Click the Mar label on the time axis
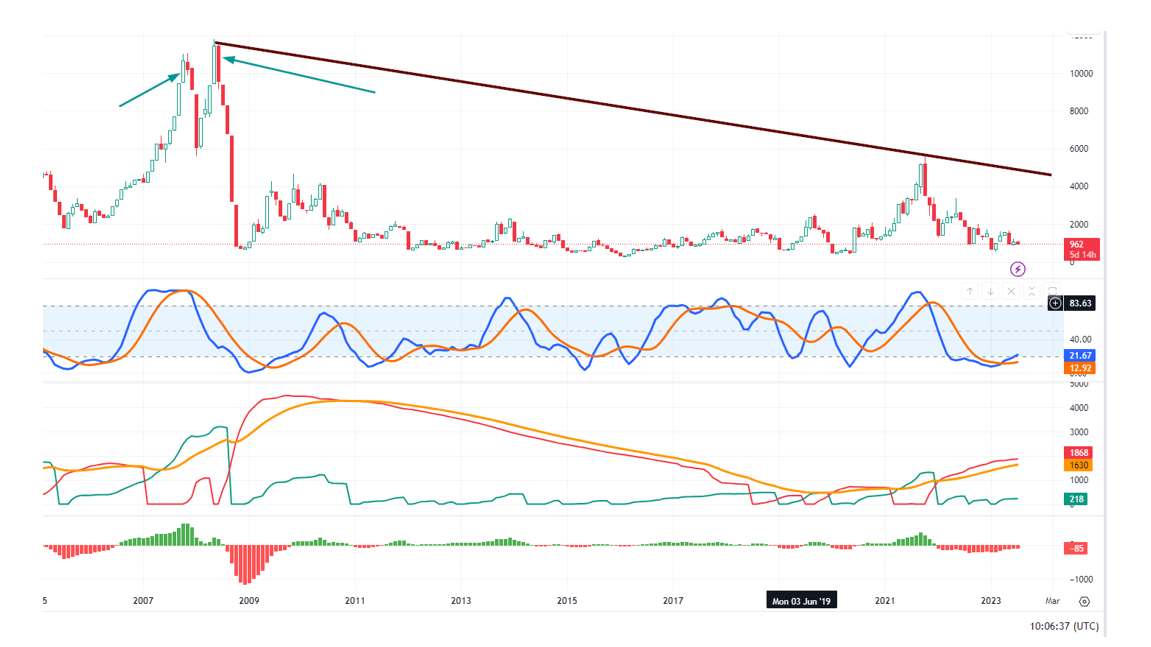Image resolution: width=1151 pixels, height=647 pixels. pos(1051,600)
